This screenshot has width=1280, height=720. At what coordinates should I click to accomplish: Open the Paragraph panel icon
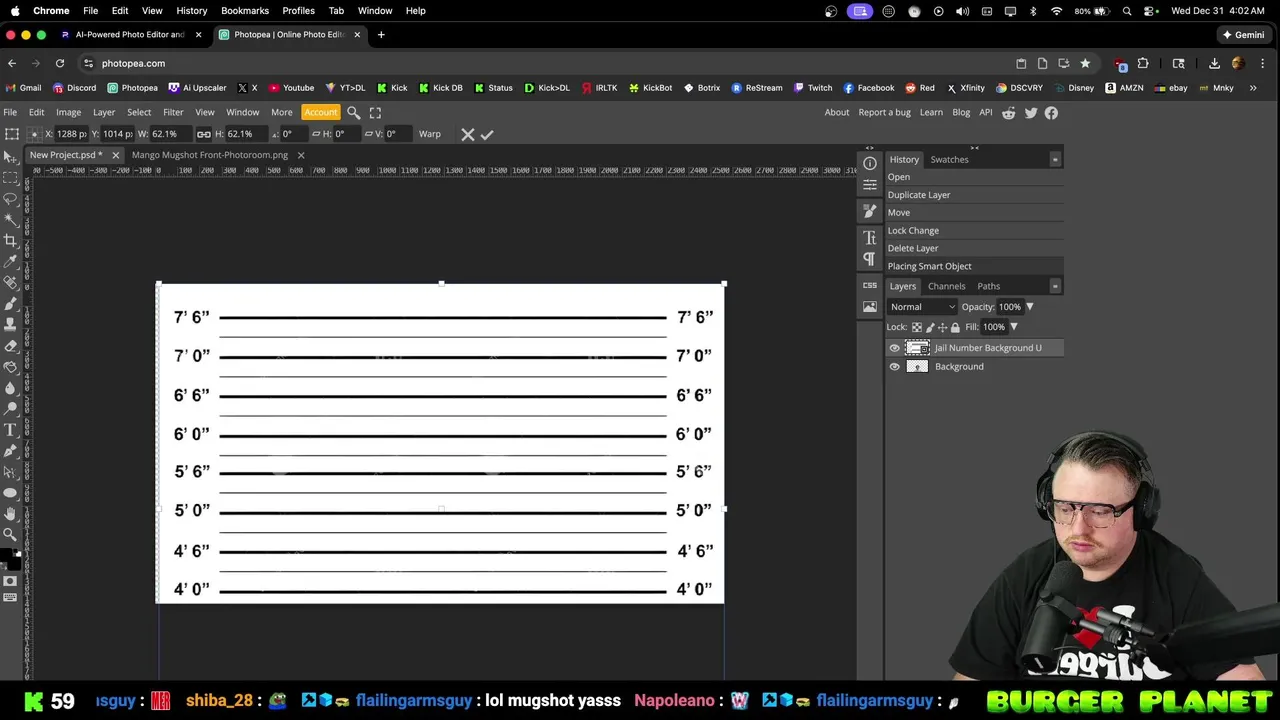coord(870,259)
